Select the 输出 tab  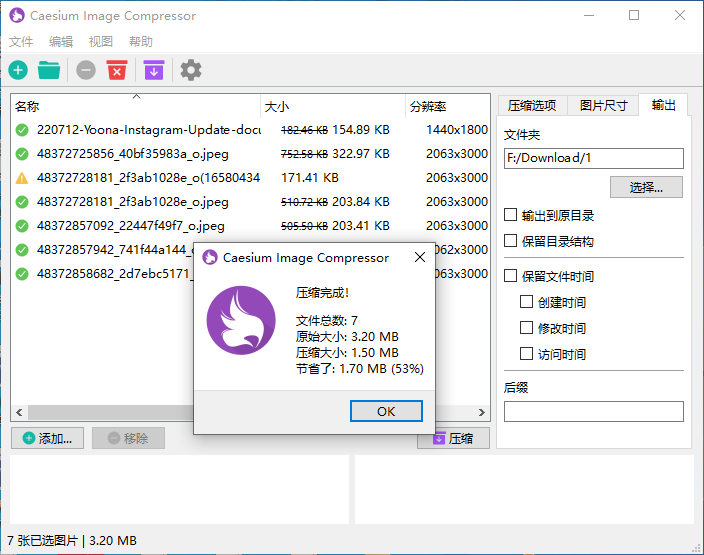pyautogui.click(x=663, y=105)
